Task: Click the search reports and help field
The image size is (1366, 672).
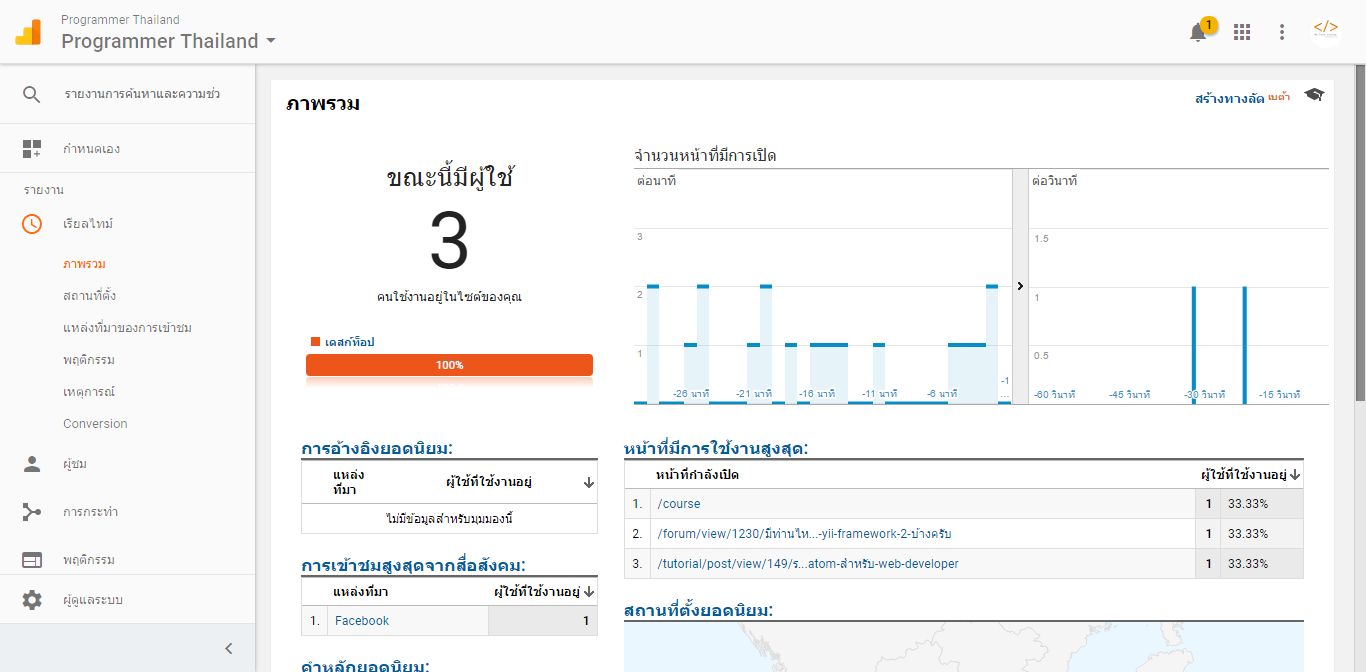Action: 142,94
